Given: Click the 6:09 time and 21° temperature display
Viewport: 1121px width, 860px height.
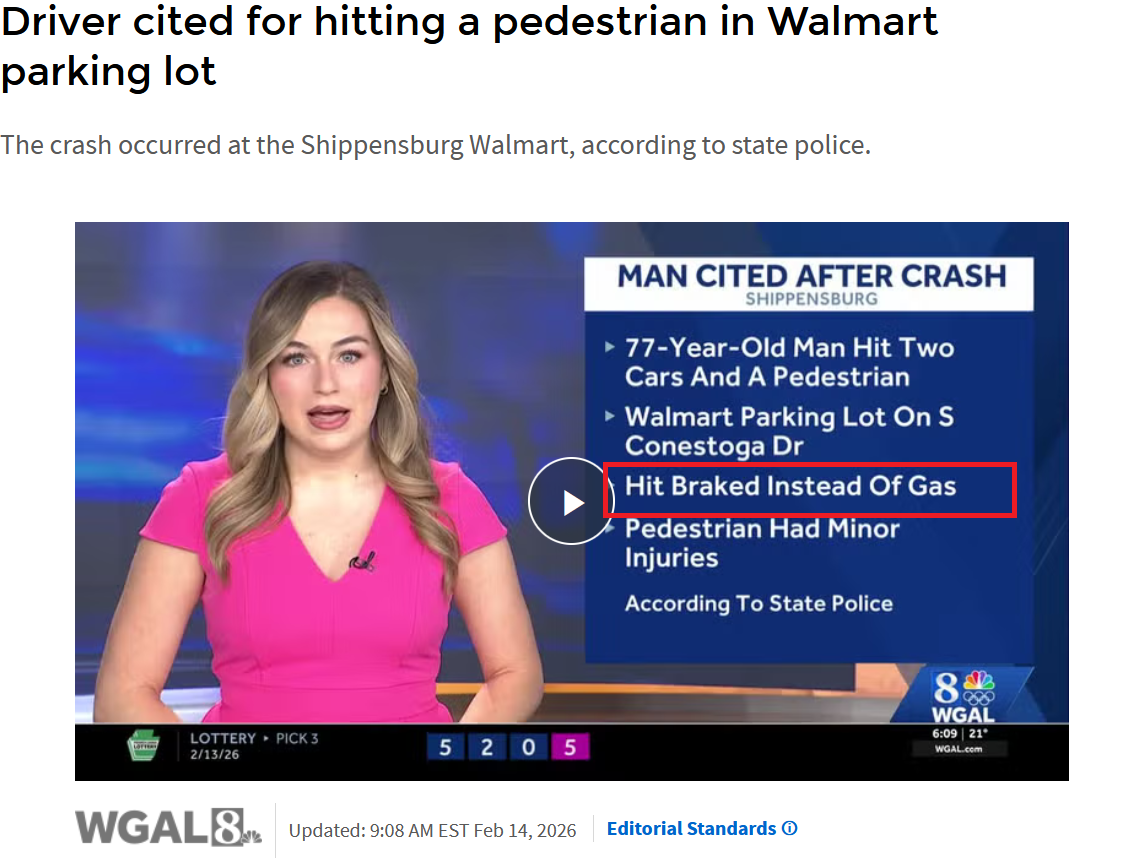Looking at the screenshot, I should coord(959,733).
